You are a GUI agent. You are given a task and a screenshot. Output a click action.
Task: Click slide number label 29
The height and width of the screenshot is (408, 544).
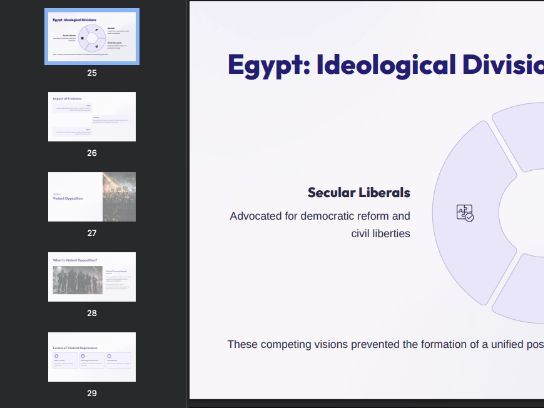tap(92, 393)
